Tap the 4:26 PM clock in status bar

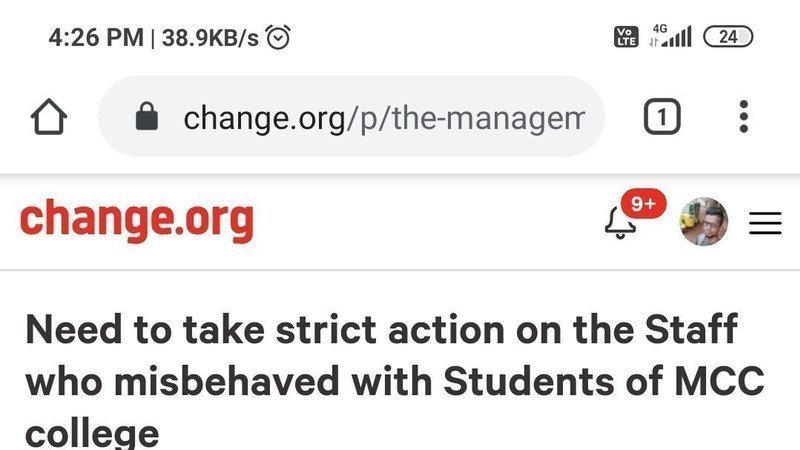coord(96,38)
